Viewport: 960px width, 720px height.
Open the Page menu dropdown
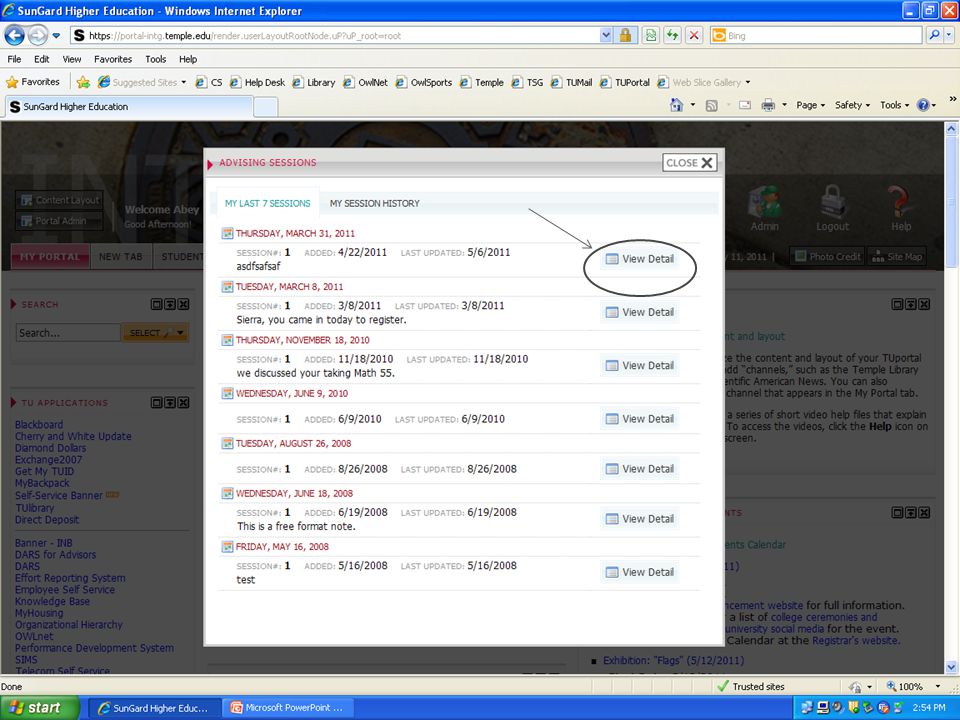(811, 105)
